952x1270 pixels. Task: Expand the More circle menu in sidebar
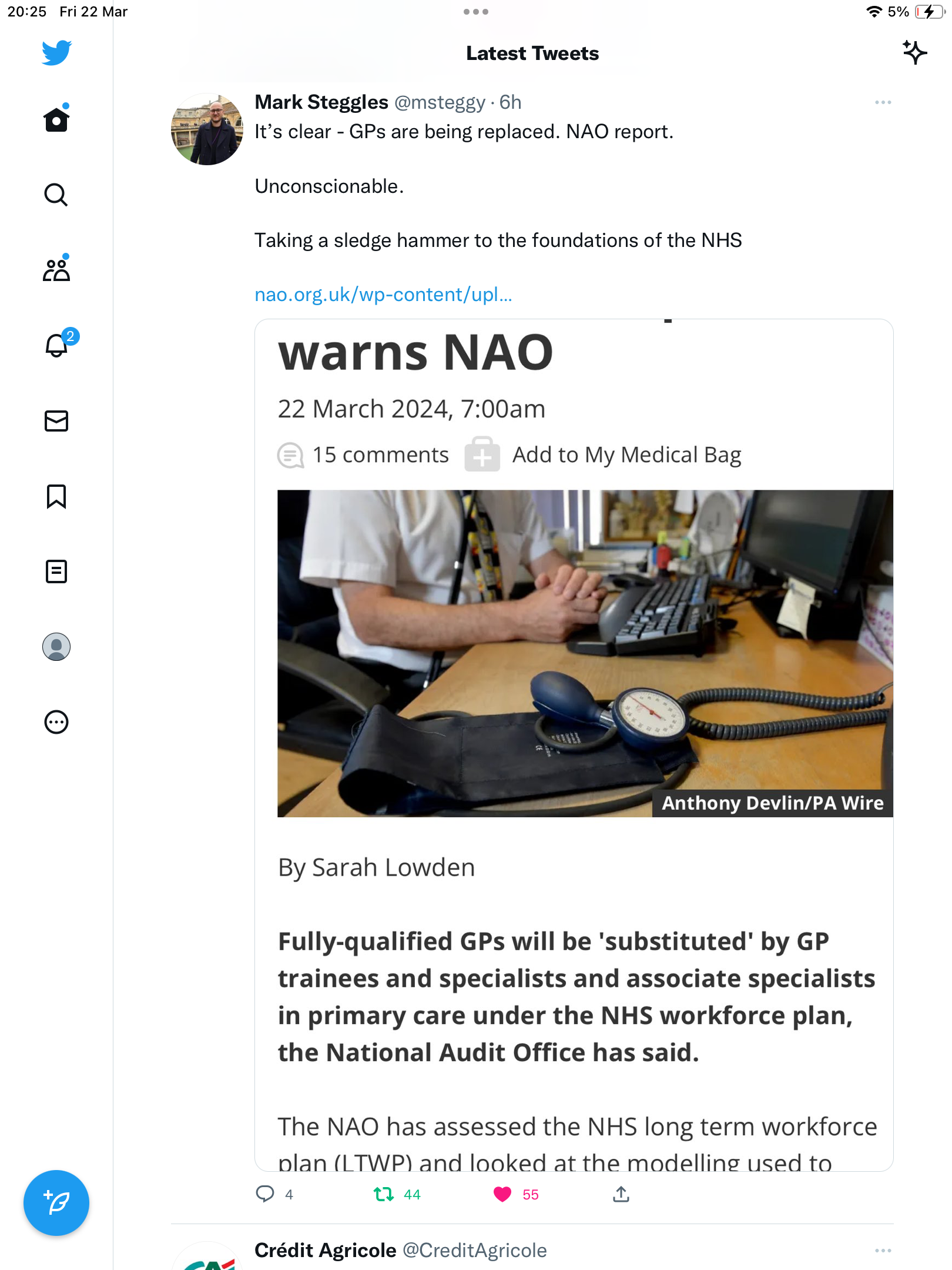tap(56, 722)
